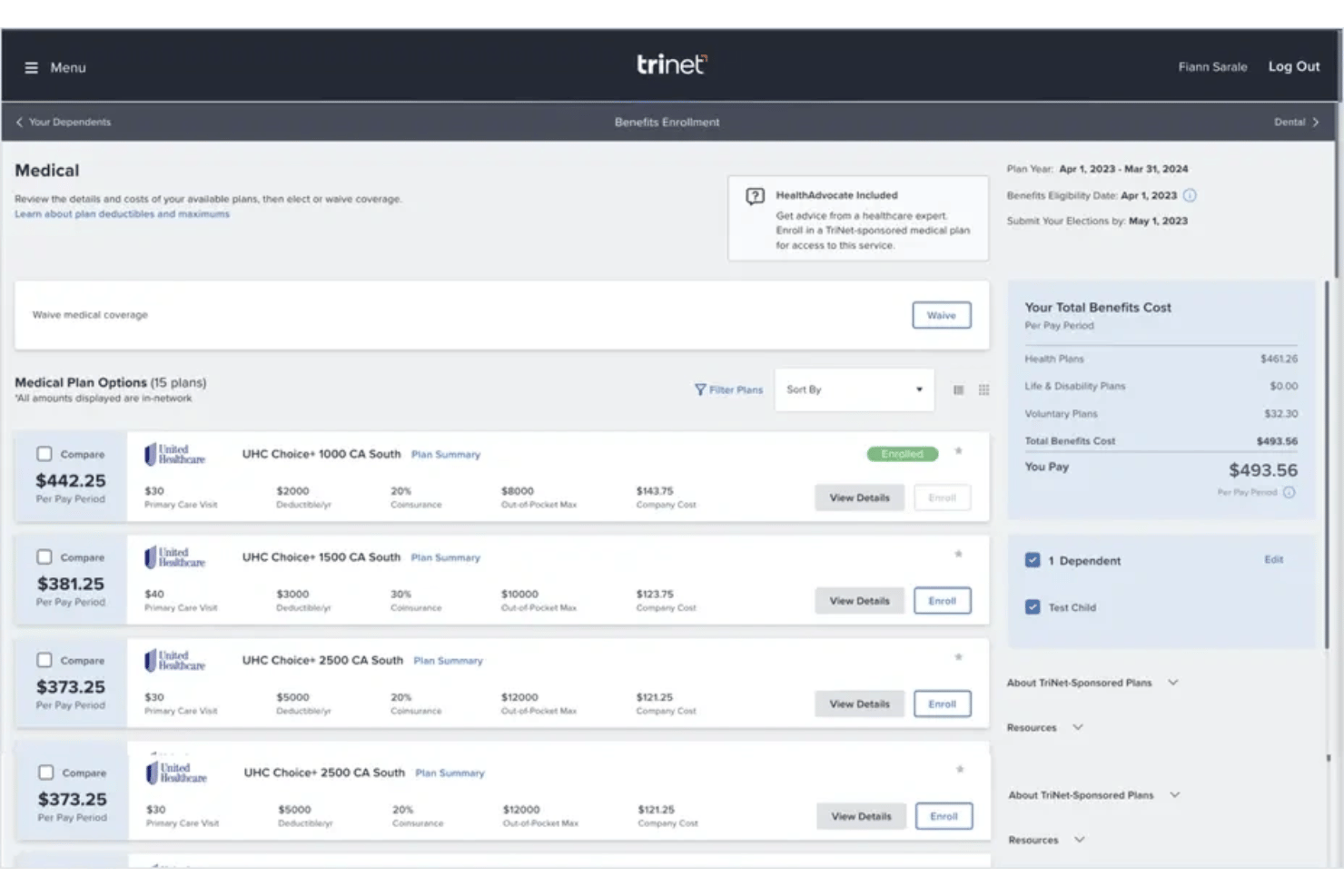Click the forward arrow beside Dental
Viewport: 1344px width, 896px height.
tap(1315, 122)
